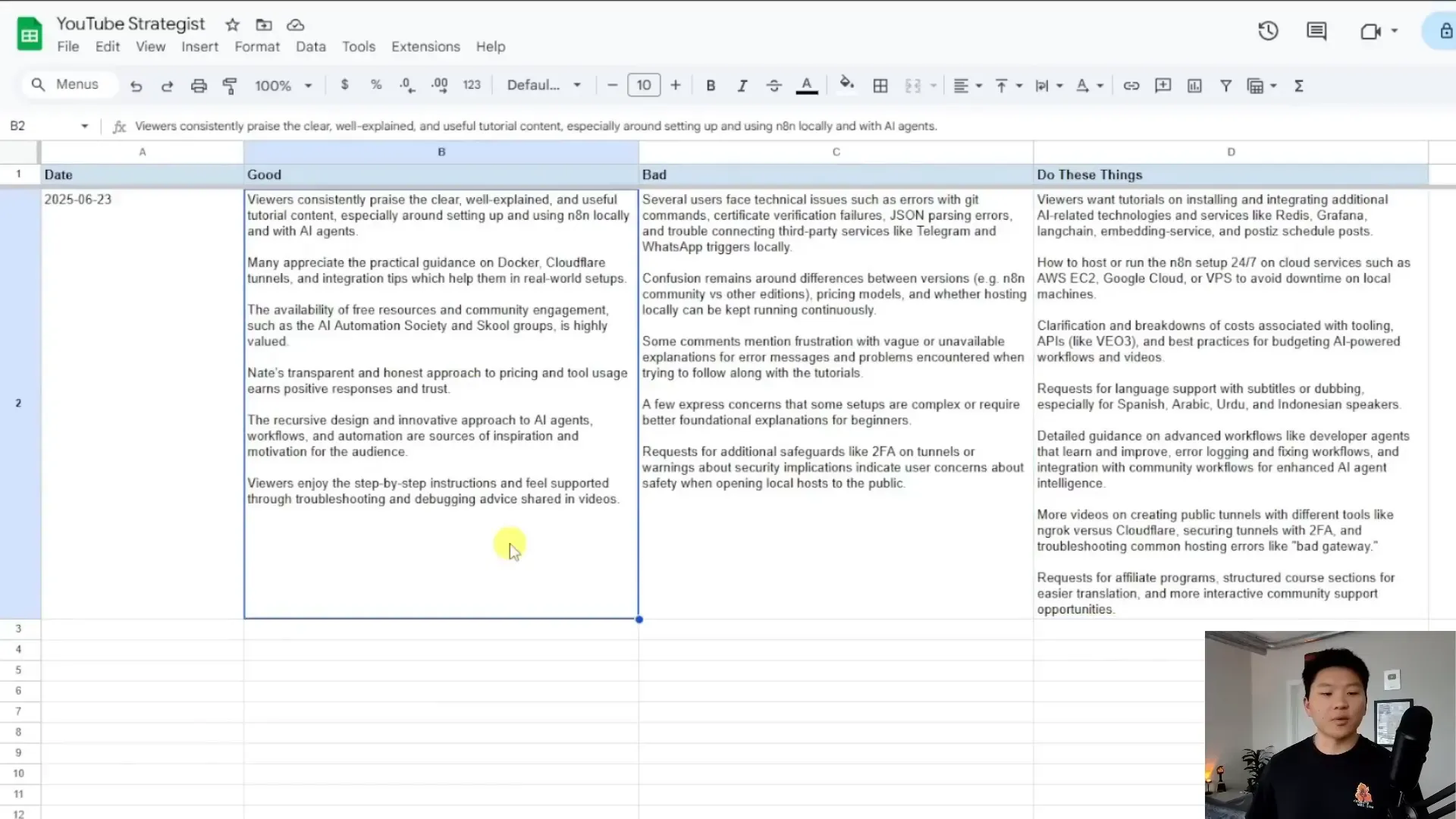Open the Insert menu
Screen dimensions: 1456x819
click(x=199, y=46)
